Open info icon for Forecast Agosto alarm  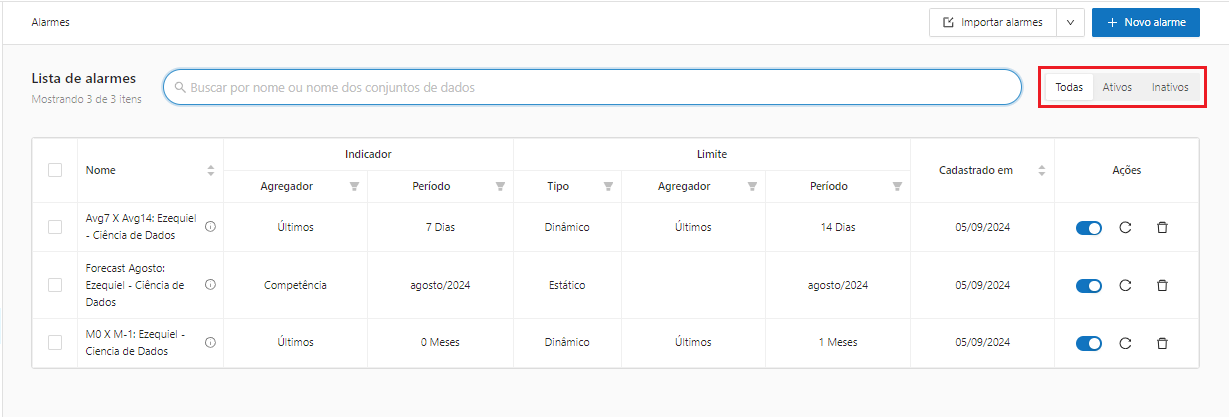coord(210,285)
